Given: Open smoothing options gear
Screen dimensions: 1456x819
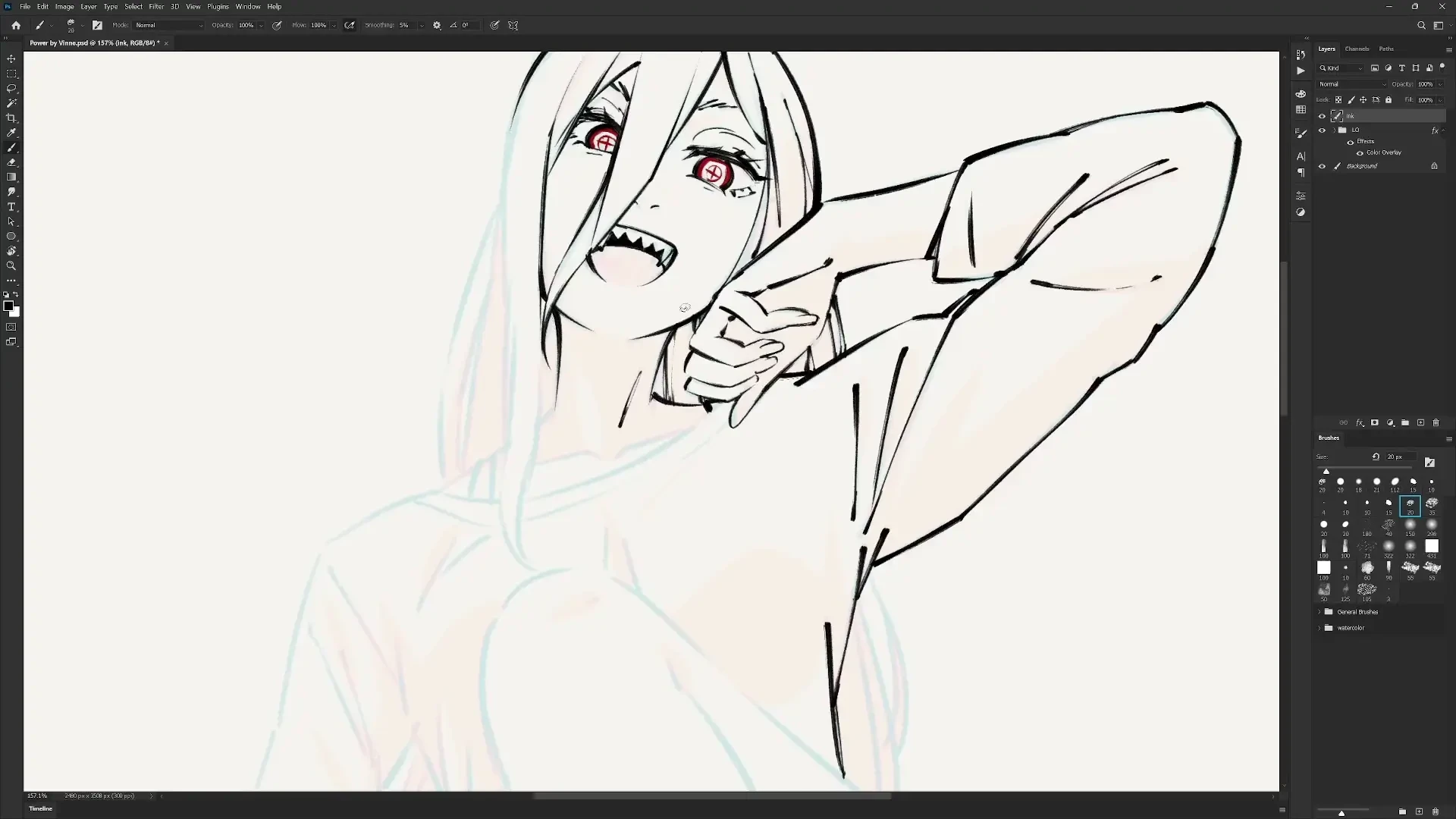Looking at the screenshot, I should coord(437,25).
